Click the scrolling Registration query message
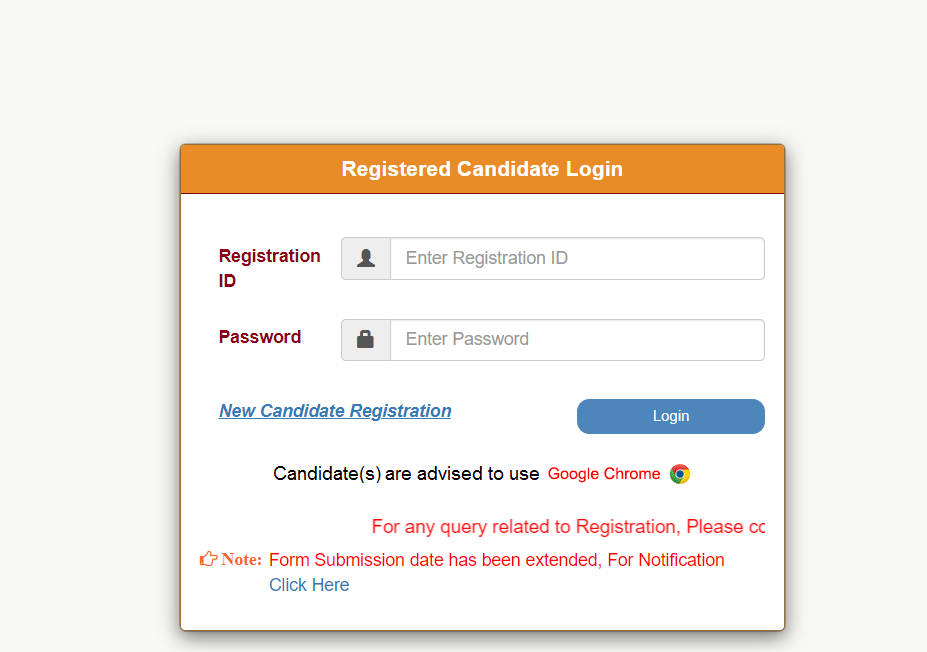Image resolution: width=927 pixels, height=652 pixels. click(x=568, y=527)
